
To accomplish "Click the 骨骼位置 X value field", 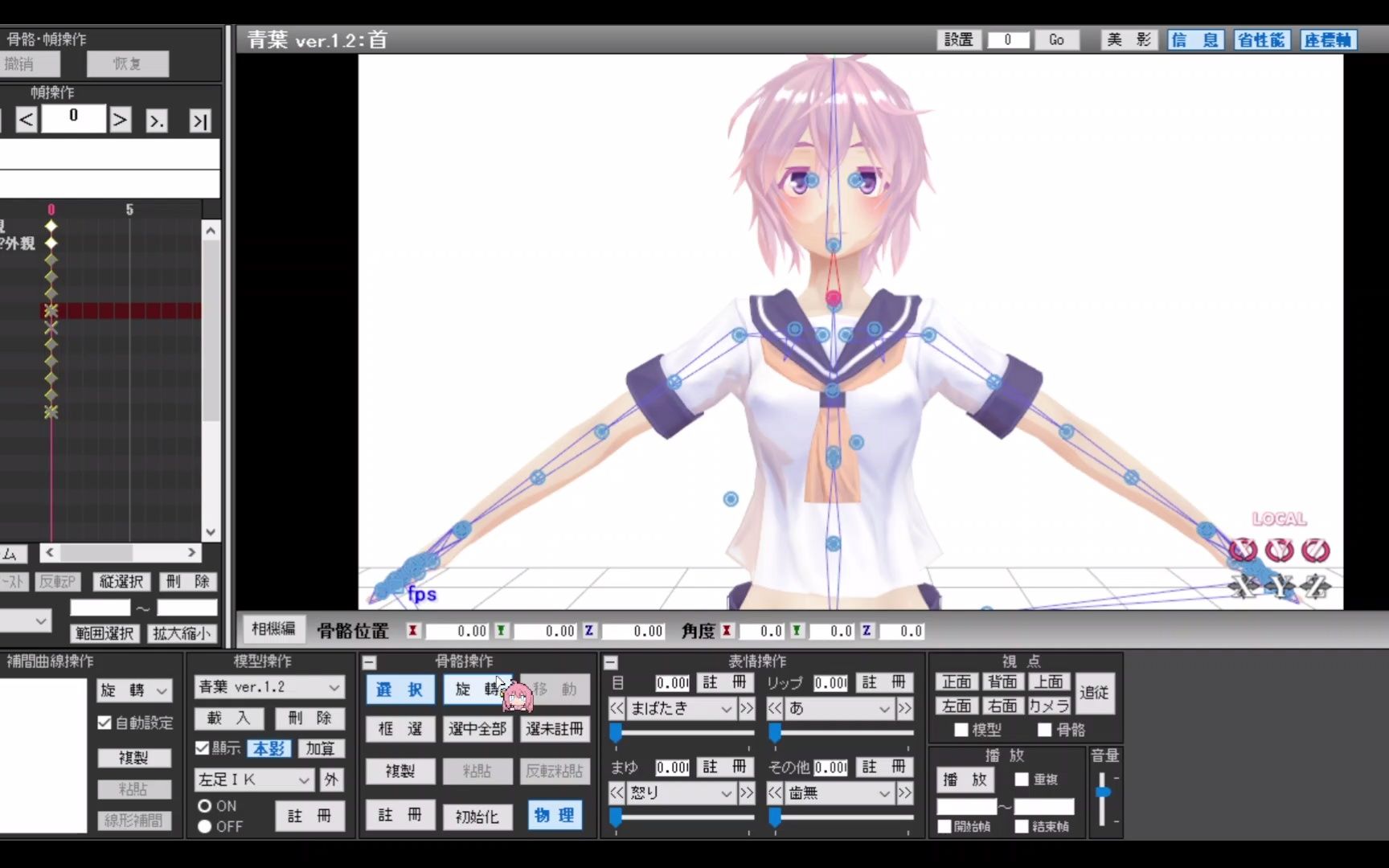I will [x=456, y=632].
